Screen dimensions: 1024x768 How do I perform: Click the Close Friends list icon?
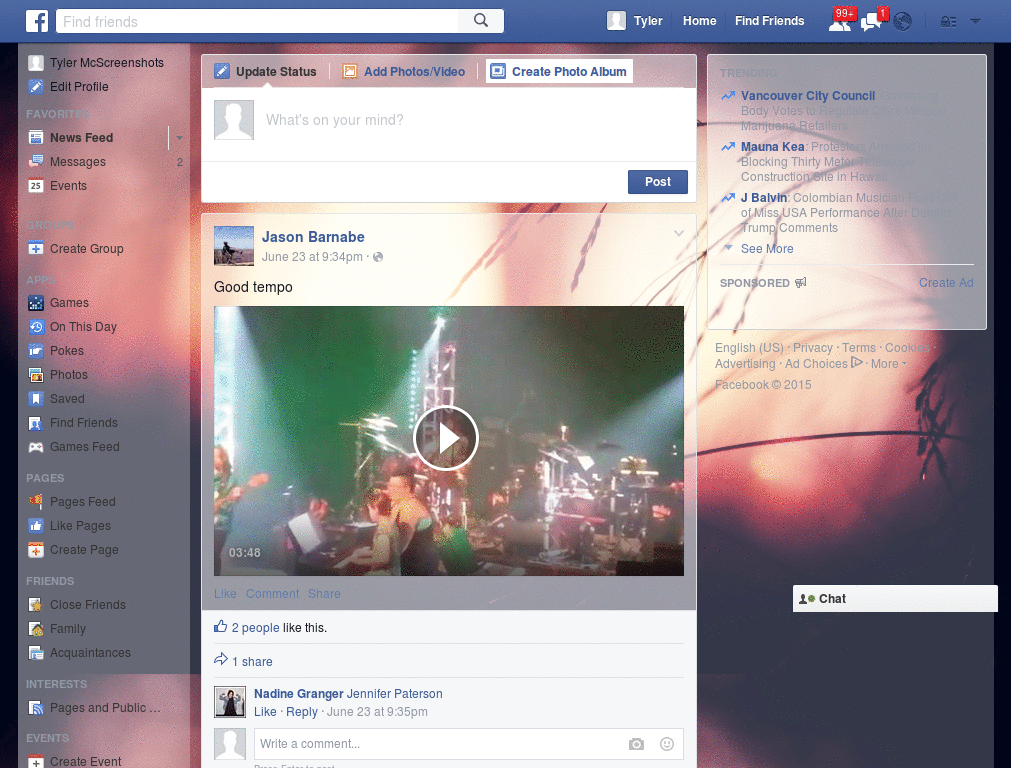(x=36, y=605)
